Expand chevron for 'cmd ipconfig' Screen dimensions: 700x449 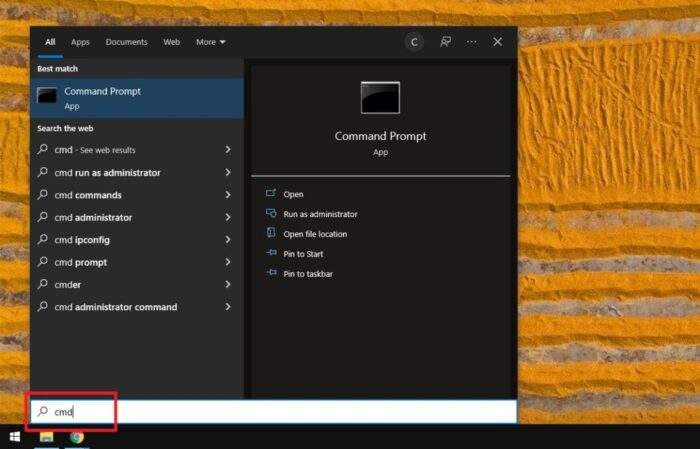pyautogui.click(x=228, y=240)
